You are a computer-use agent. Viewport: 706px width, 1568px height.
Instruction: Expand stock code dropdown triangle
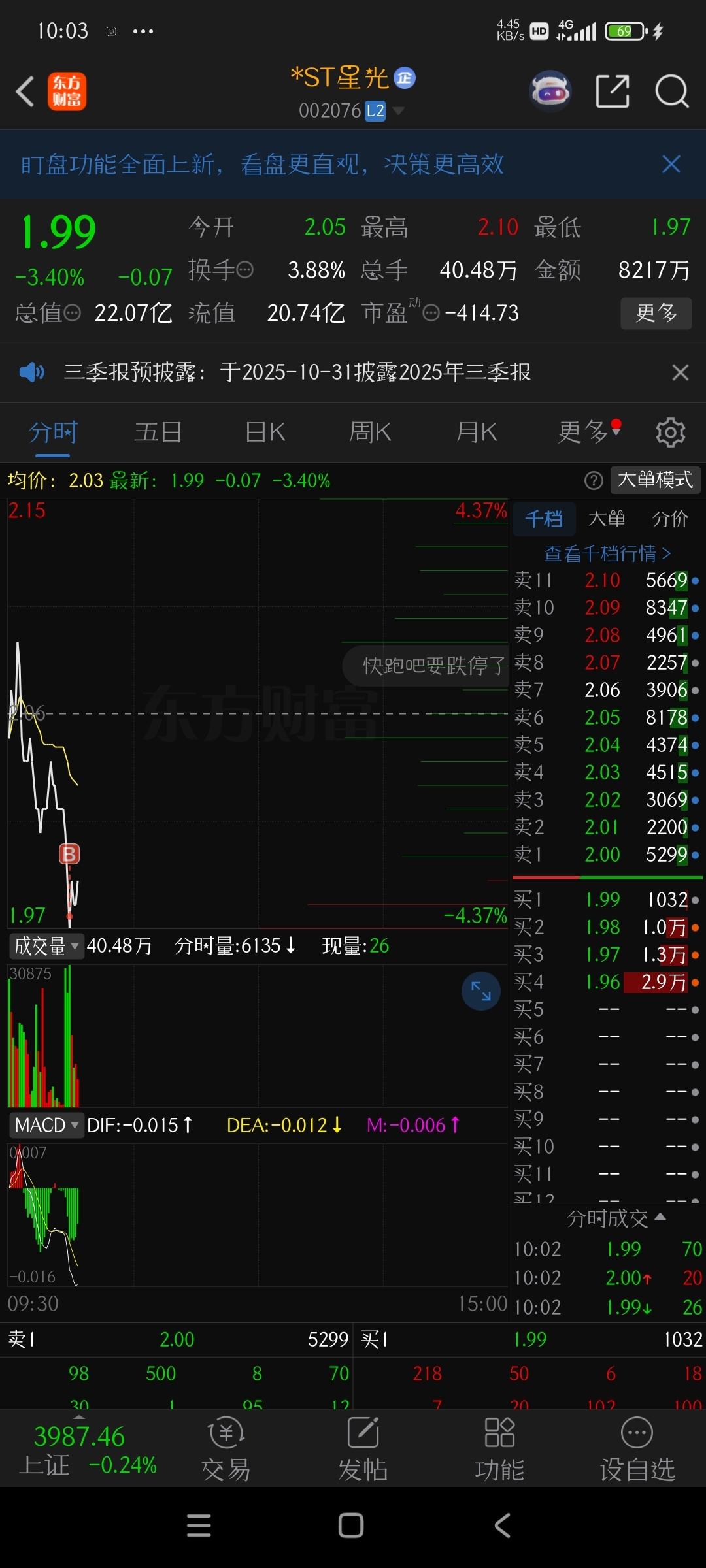tap(397, 110)
